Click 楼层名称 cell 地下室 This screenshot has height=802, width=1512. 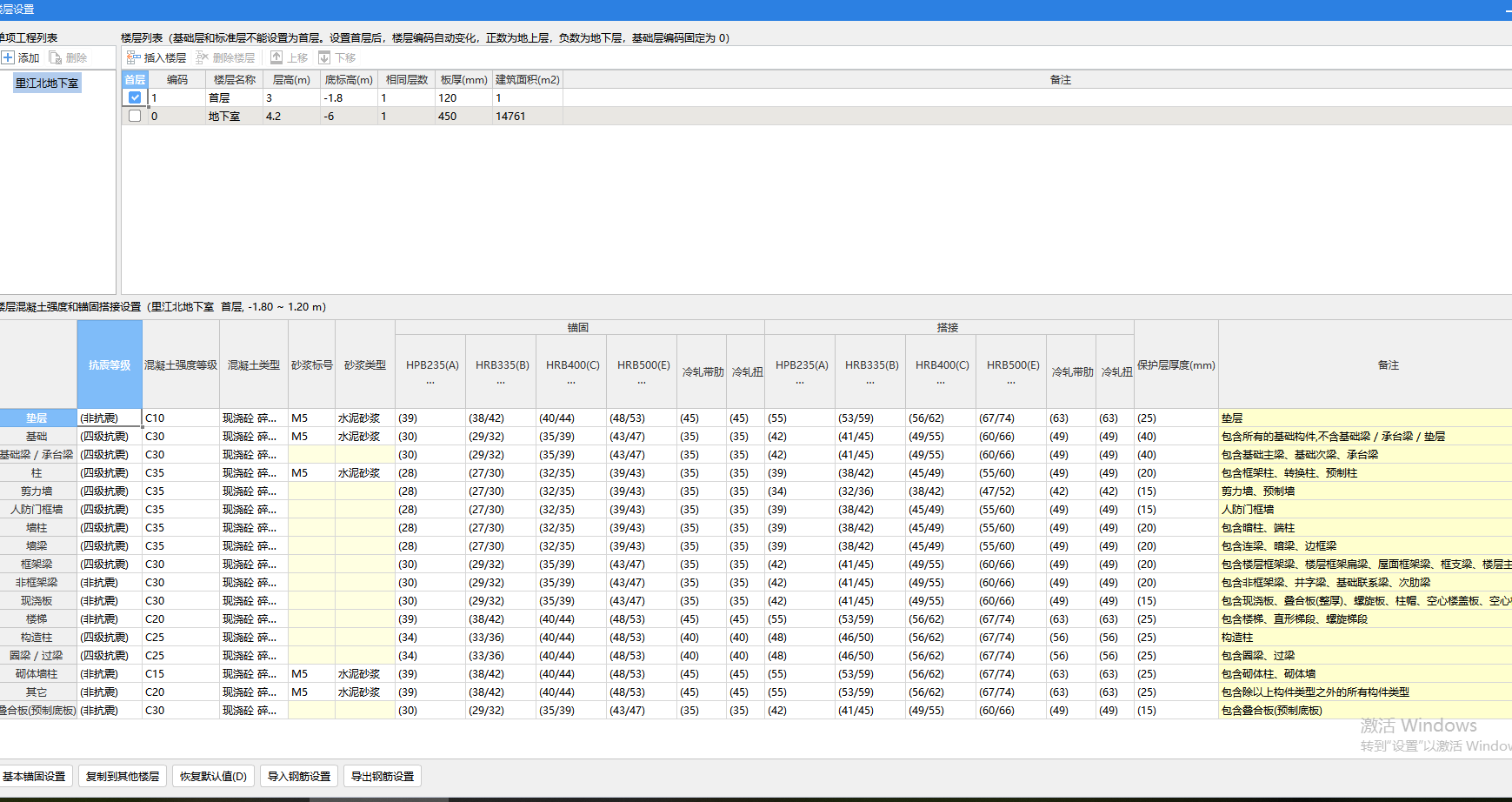point(234,116)
